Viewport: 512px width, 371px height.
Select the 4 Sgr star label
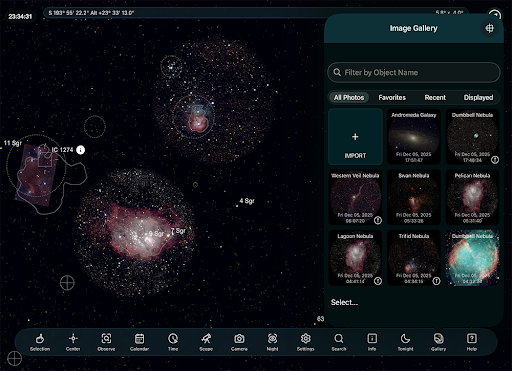pos(247,201)
